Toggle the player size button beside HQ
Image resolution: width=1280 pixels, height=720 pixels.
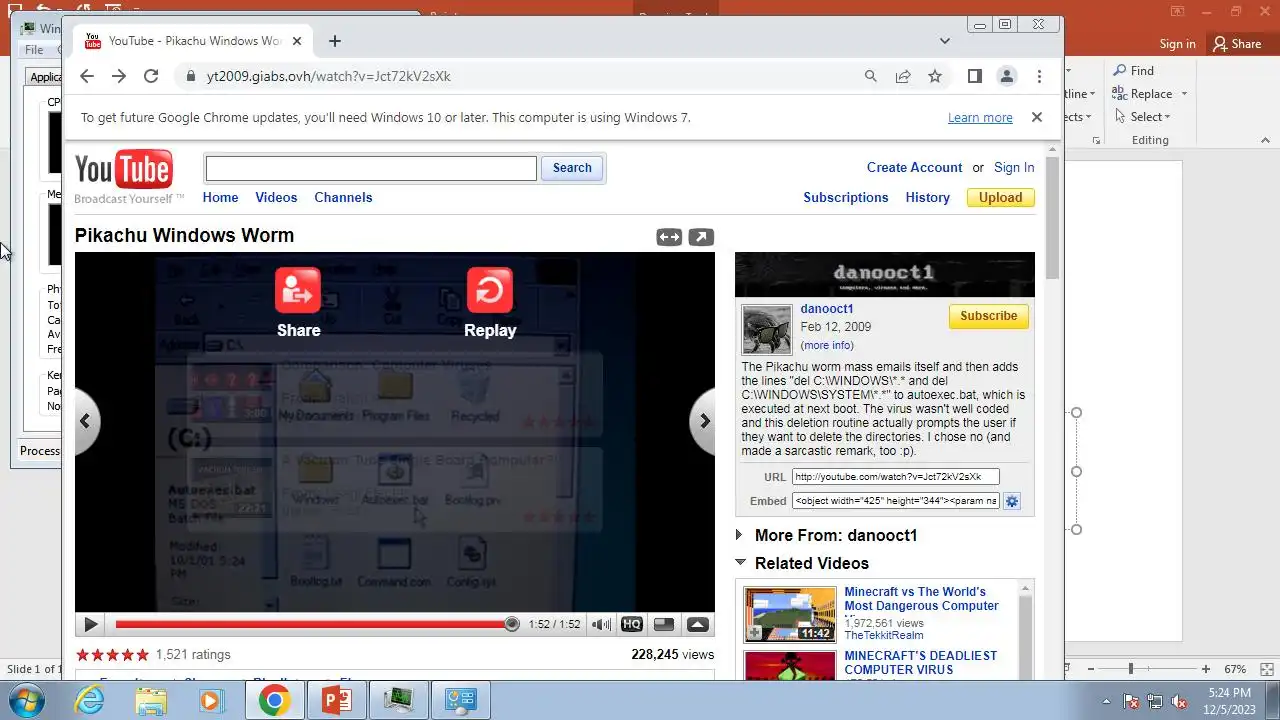click(x=663, y=625)
